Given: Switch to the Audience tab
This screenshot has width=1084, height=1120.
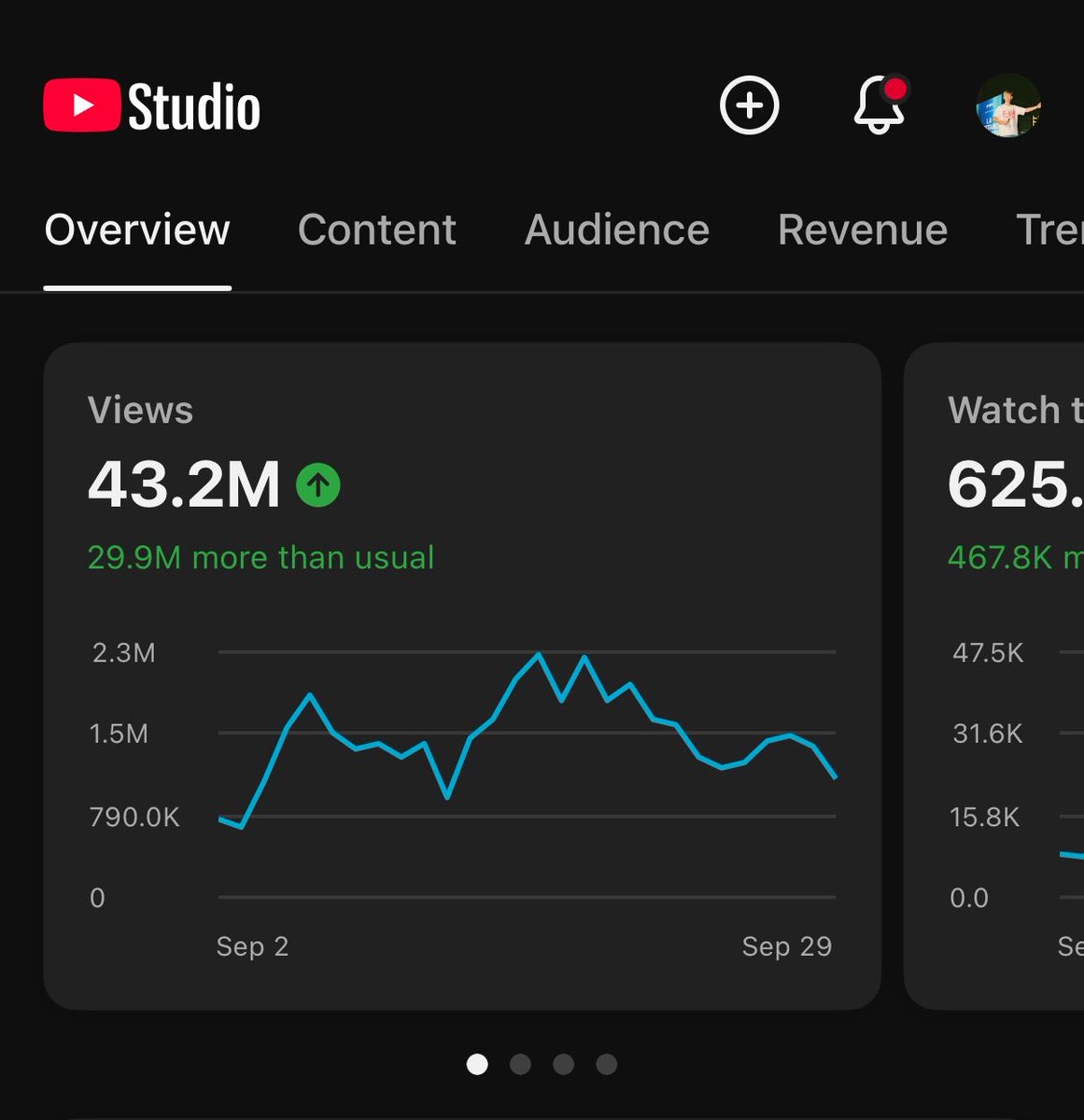Looking at the screenshot, I should [617, 230].
